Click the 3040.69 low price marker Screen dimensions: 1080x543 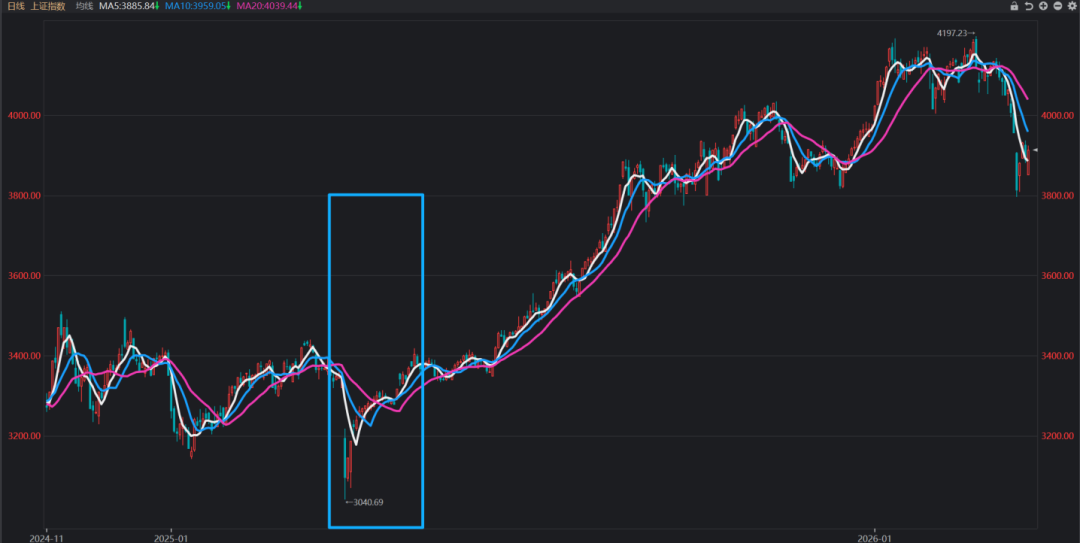tap(365, 502)
